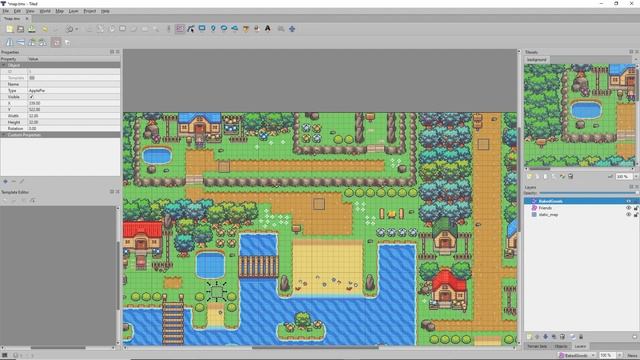The width and height of the screenshot is (640, 360).
Task: Click the X position value field
Action: (x=74, y=103)
